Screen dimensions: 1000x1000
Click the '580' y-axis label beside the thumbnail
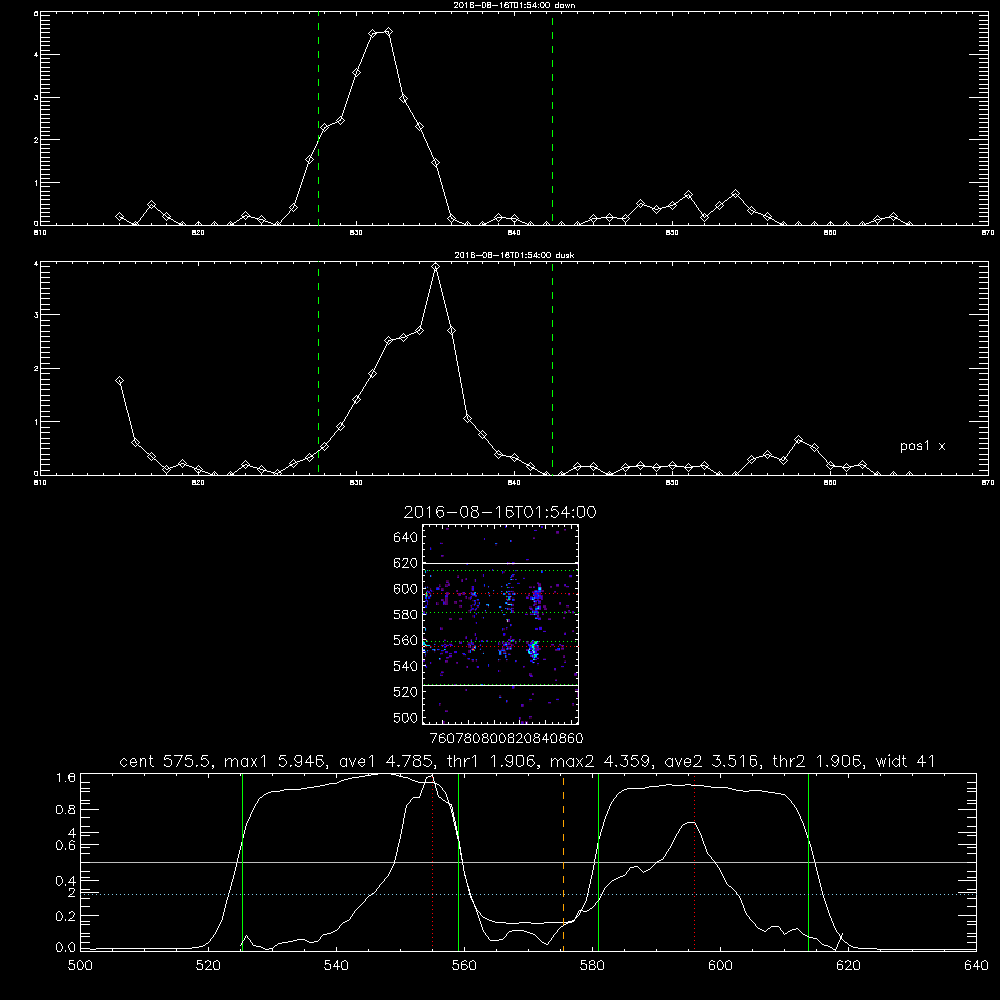[x=406, y=615]
